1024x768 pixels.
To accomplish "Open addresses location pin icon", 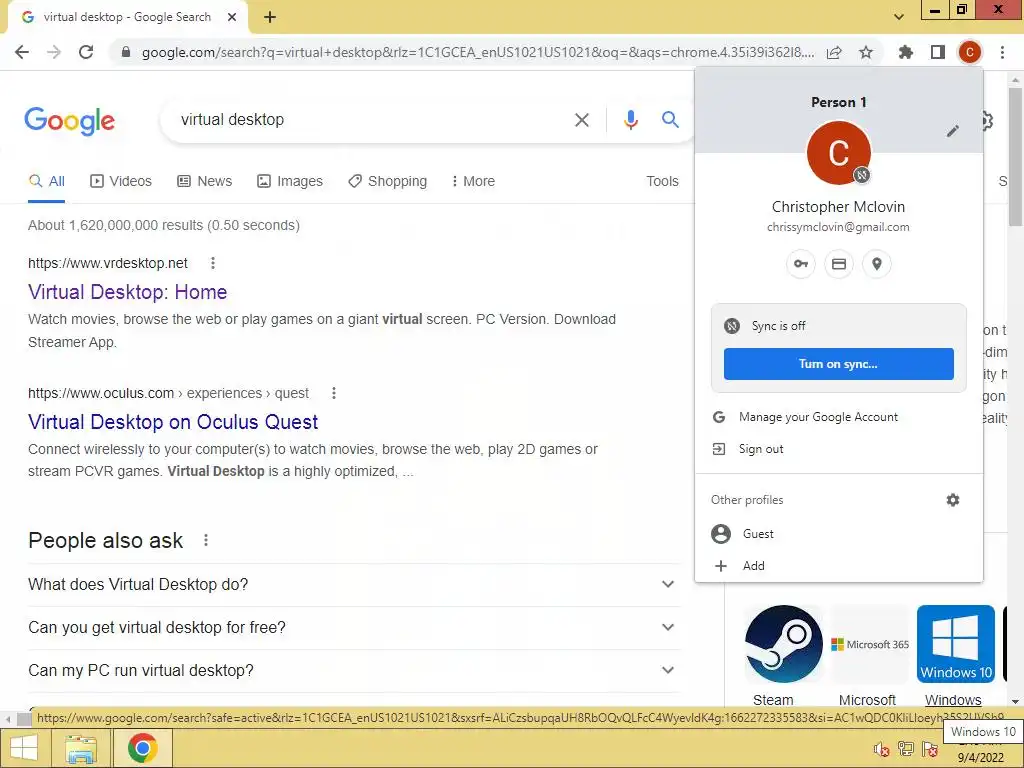I will (877, 264).
